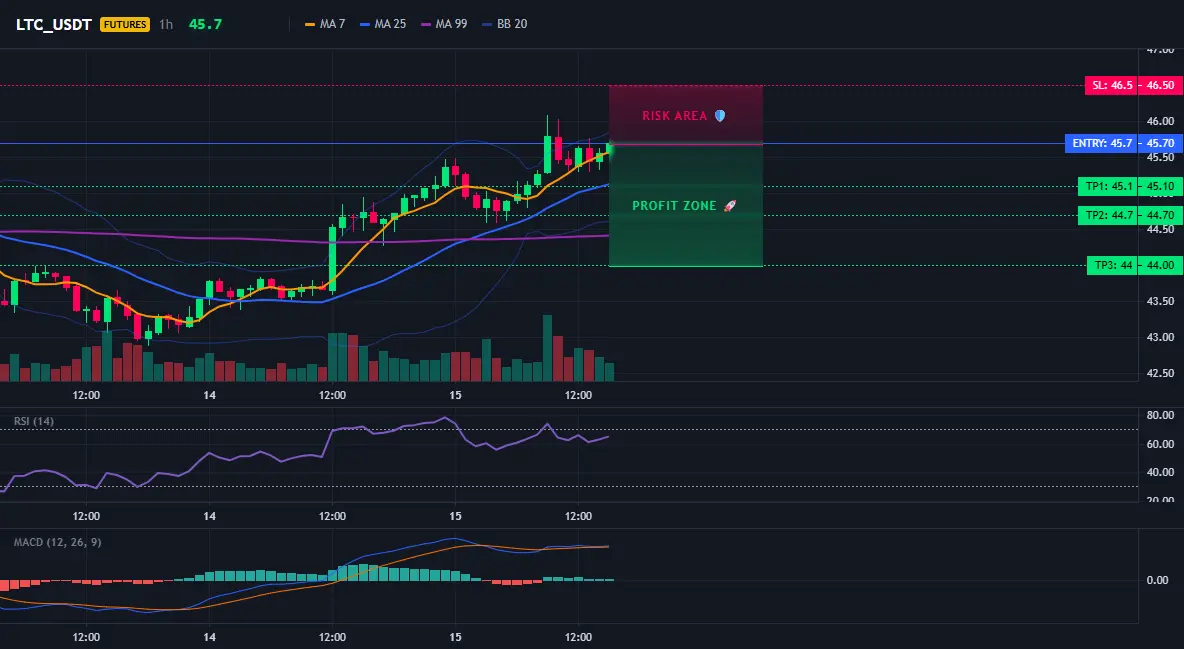
Task: Click the ENTRY: 45.7 price label
Action: click(1101, 144)
